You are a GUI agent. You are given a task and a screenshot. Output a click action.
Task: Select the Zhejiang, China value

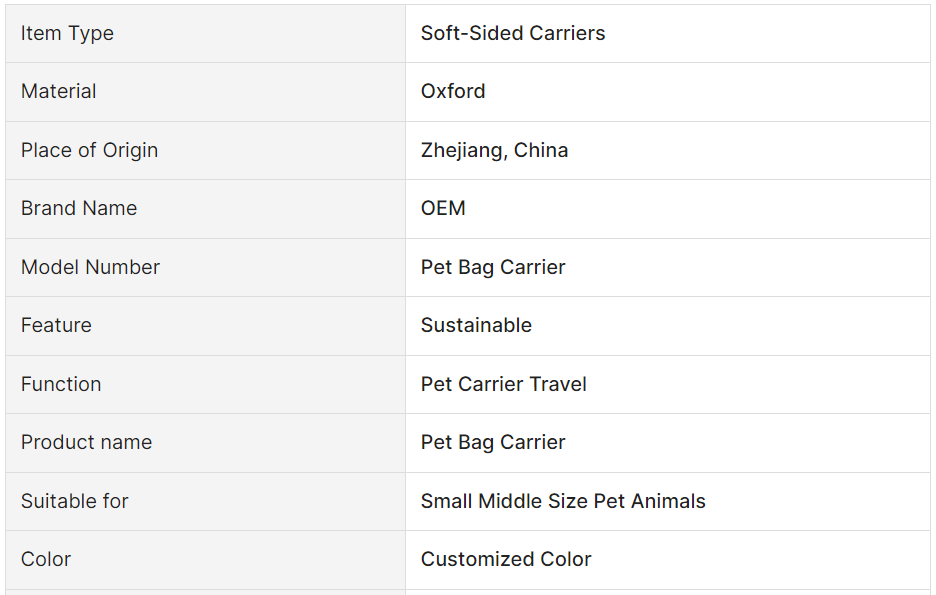[494, 150]
